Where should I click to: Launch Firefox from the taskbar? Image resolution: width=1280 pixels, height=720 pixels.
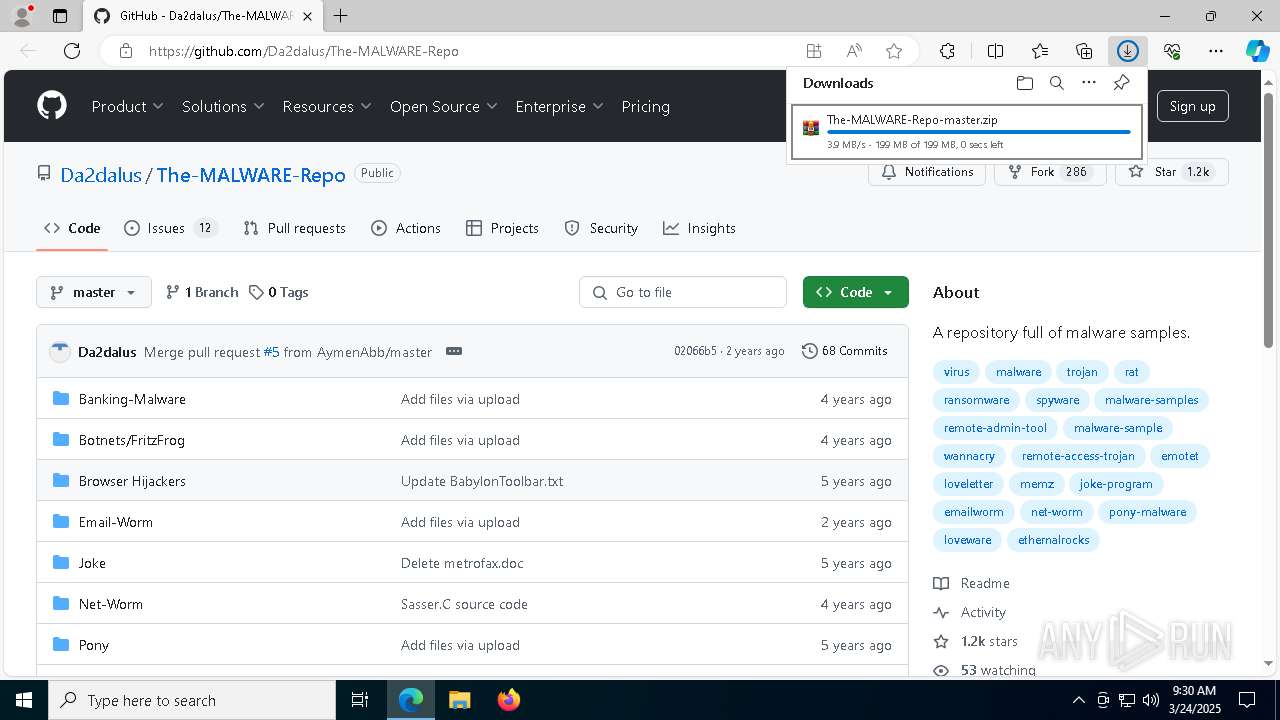(x=508, y=700)
